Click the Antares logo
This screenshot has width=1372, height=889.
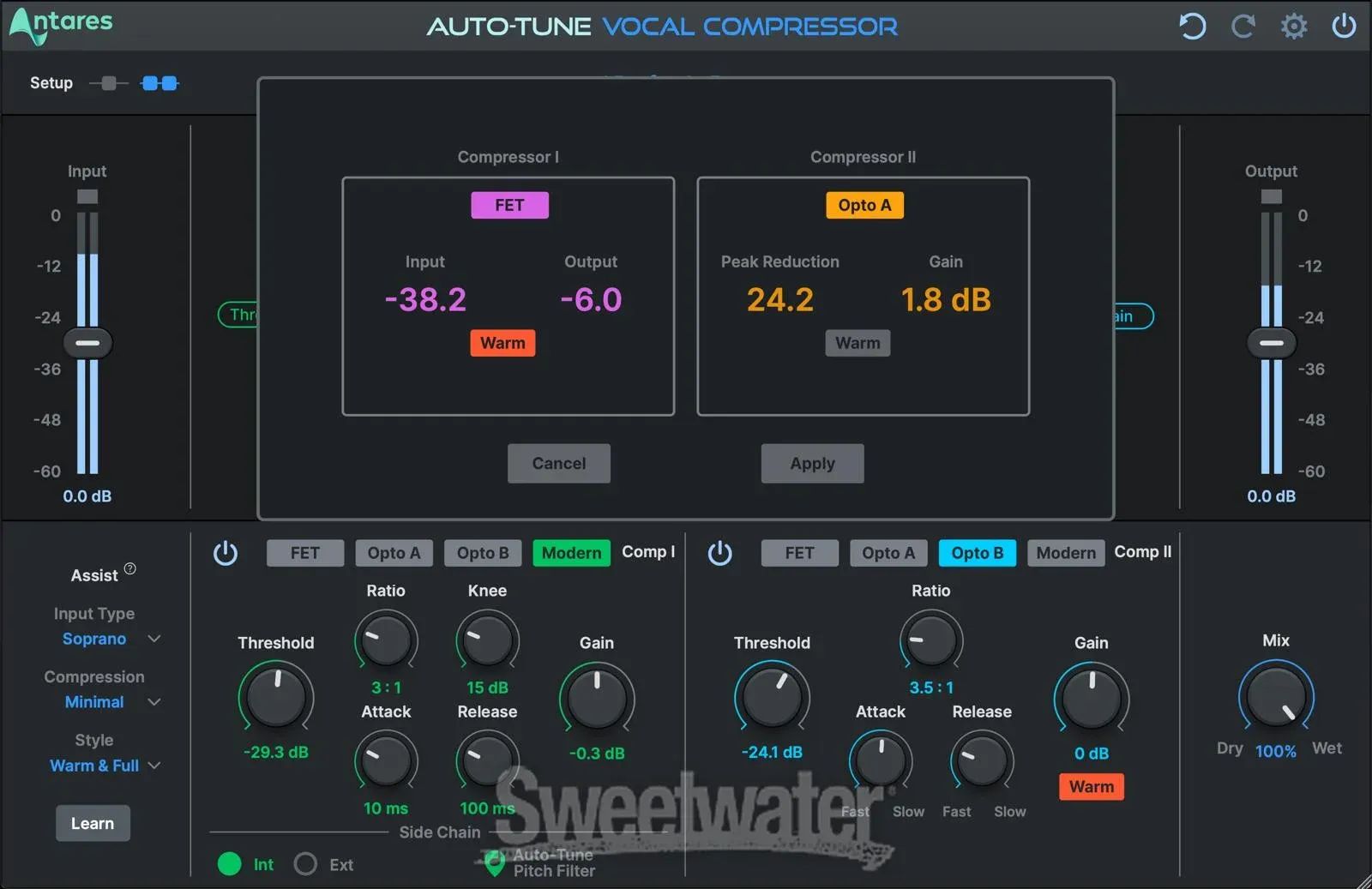61,26
